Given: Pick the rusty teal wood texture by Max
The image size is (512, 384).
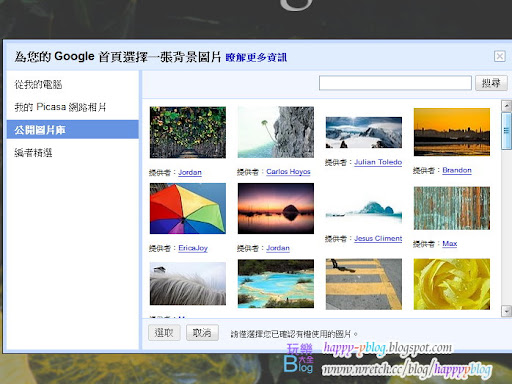Looking at the screenshot, I should (452, 208).
